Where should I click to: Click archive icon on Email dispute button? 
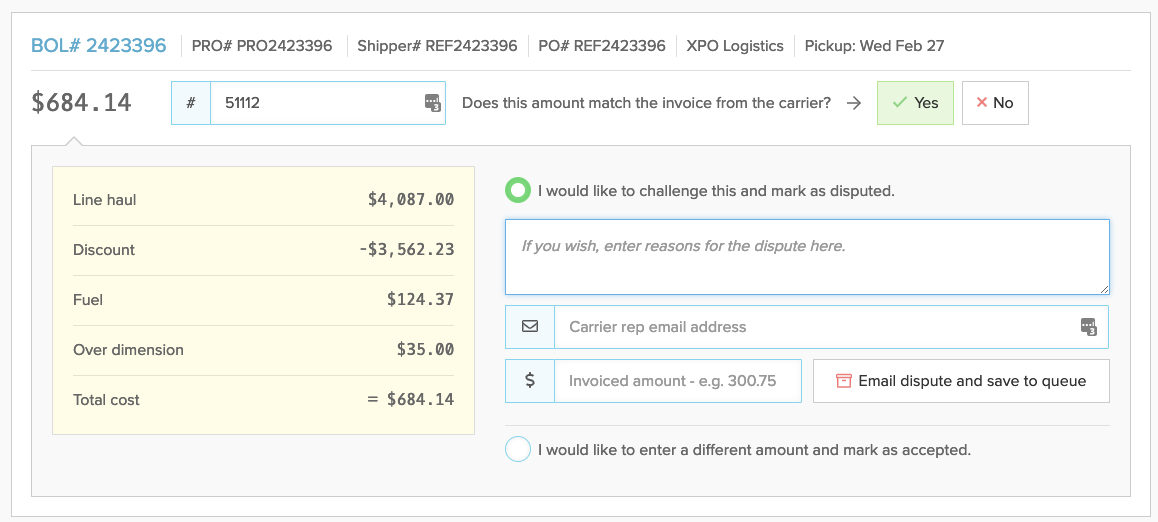pyautogui.click(x=843, y=381)
